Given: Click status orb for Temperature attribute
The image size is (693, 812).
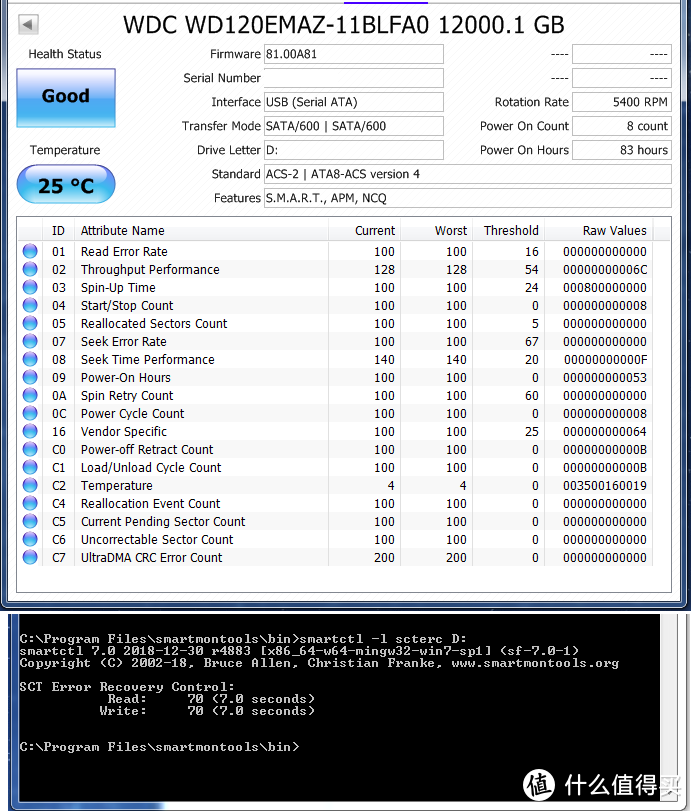Looking at the screenshot, I should (30, 485).
